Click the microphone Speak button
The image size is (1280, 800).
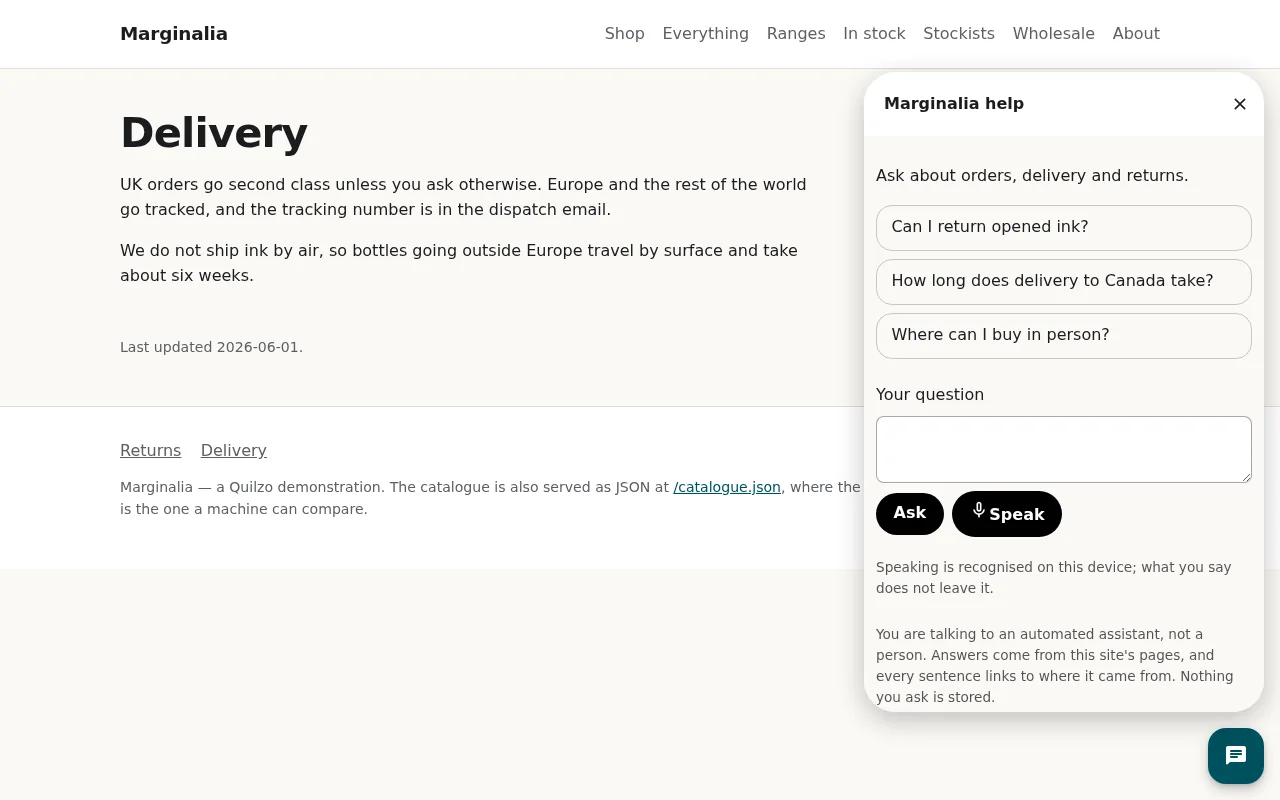point(1007,514)
